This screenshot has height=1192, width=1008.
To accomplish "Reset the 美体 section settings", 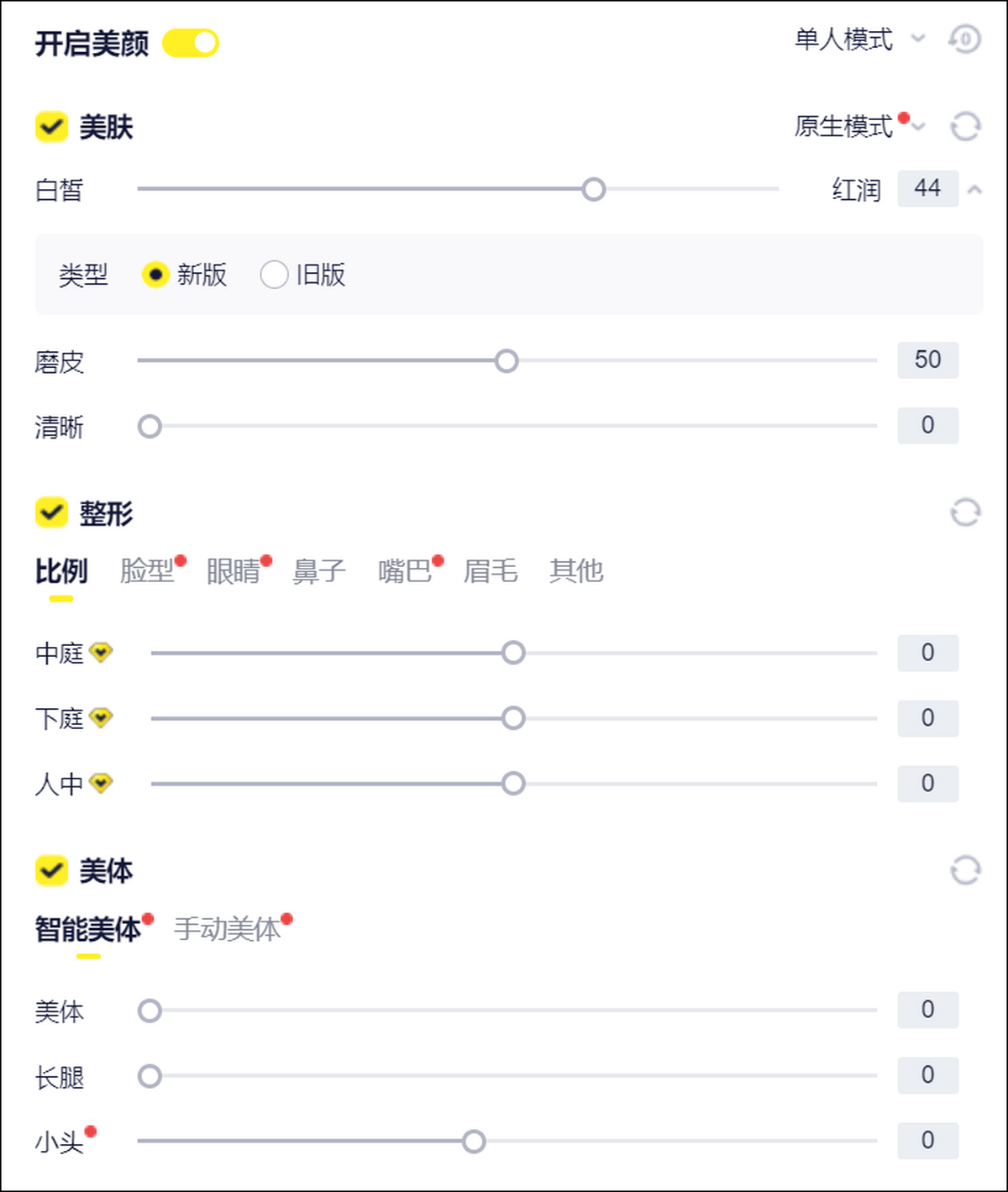I will pyautogui.click(x=965, y=871).
